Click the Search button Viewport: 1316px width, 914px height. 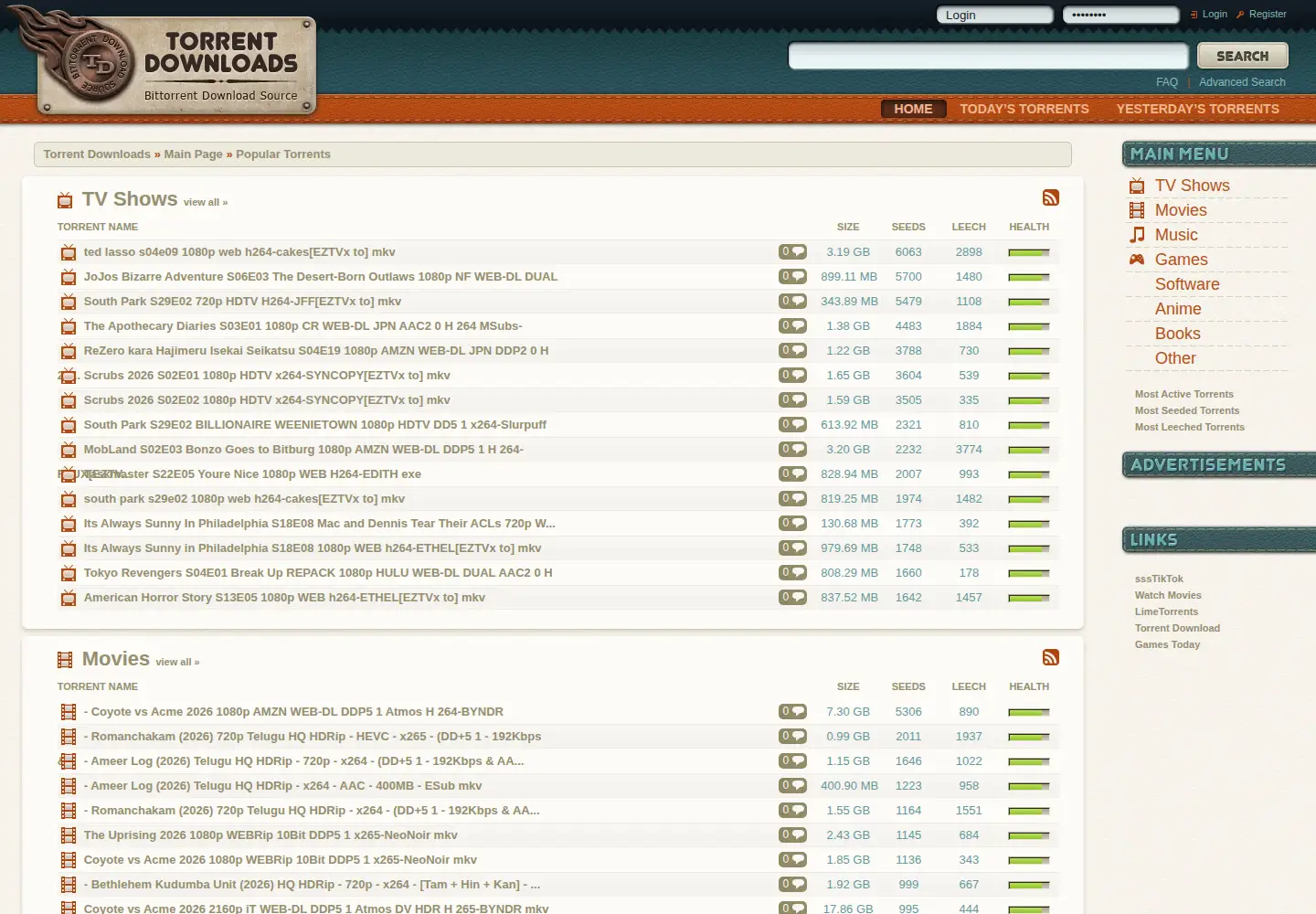pos(1243,56)
